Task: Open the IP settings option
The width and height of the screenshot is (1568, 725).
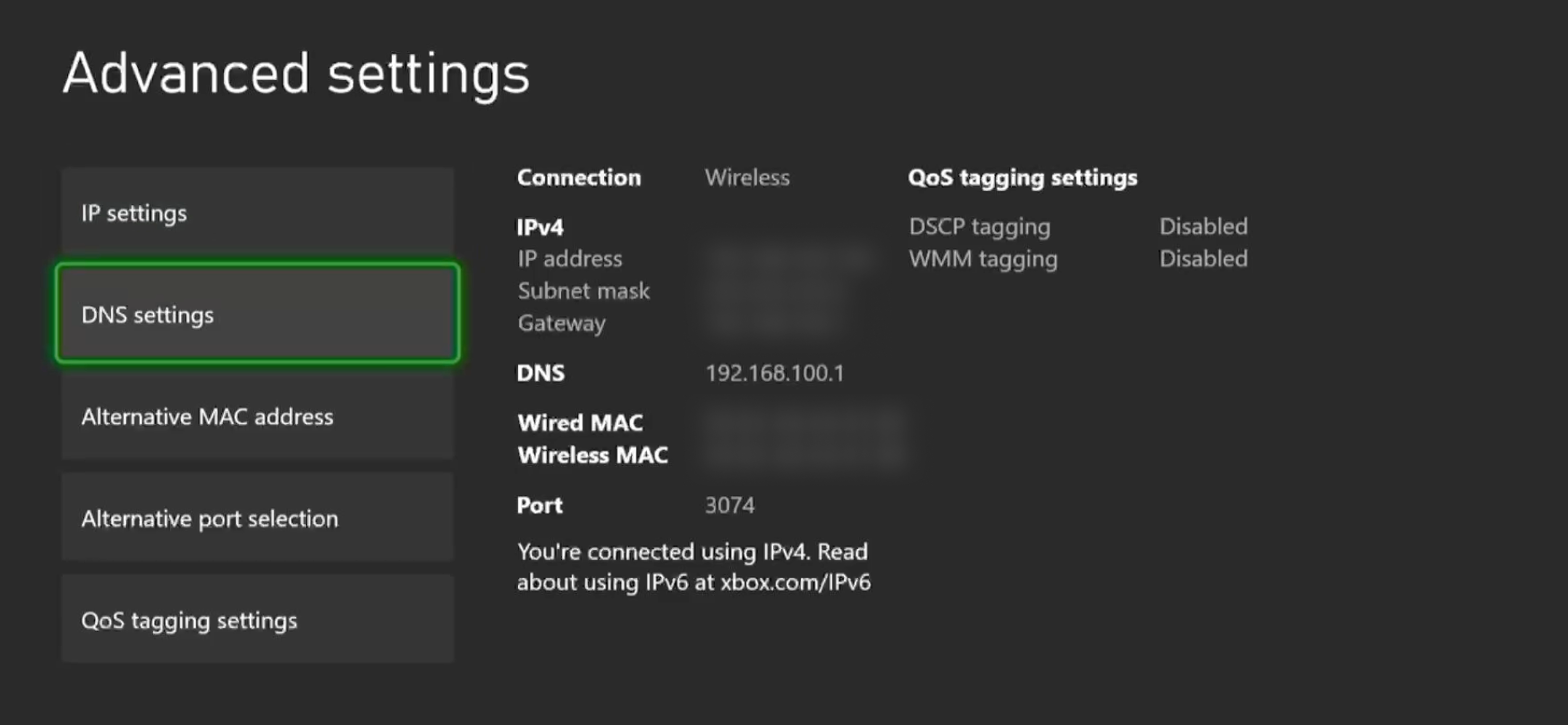Action: [257, 213]
